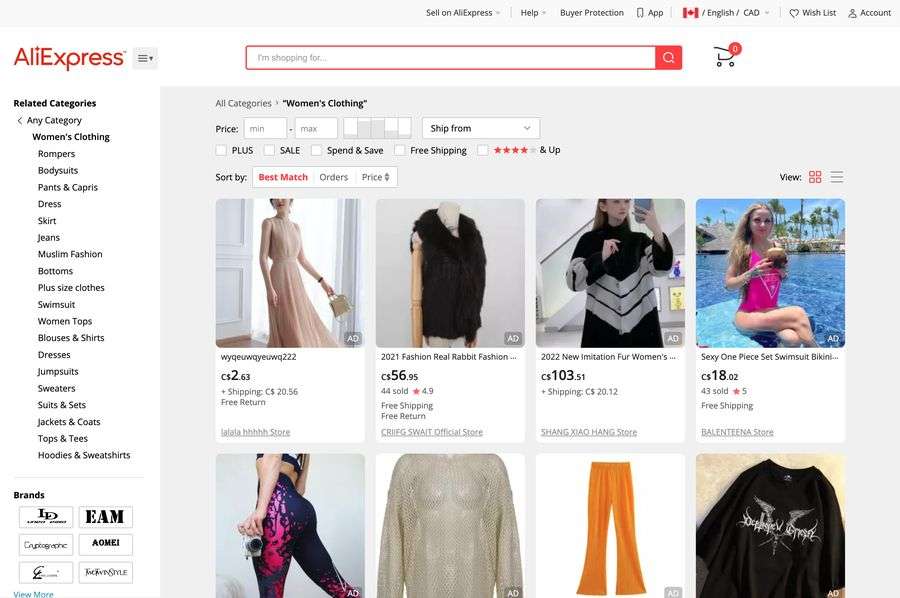This screenshot has height=598, width=900.
Task: Click the ID brand logo
Action: (x=46, y=517)
